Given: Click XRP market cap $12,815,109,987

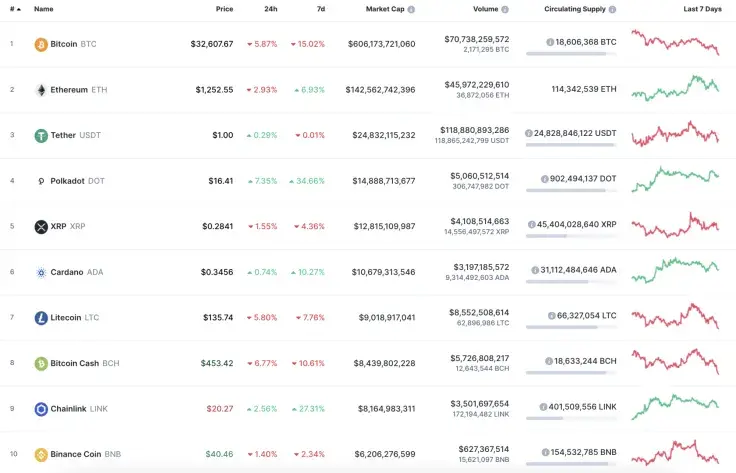Looking at the screenshot, I should [384, 227].
